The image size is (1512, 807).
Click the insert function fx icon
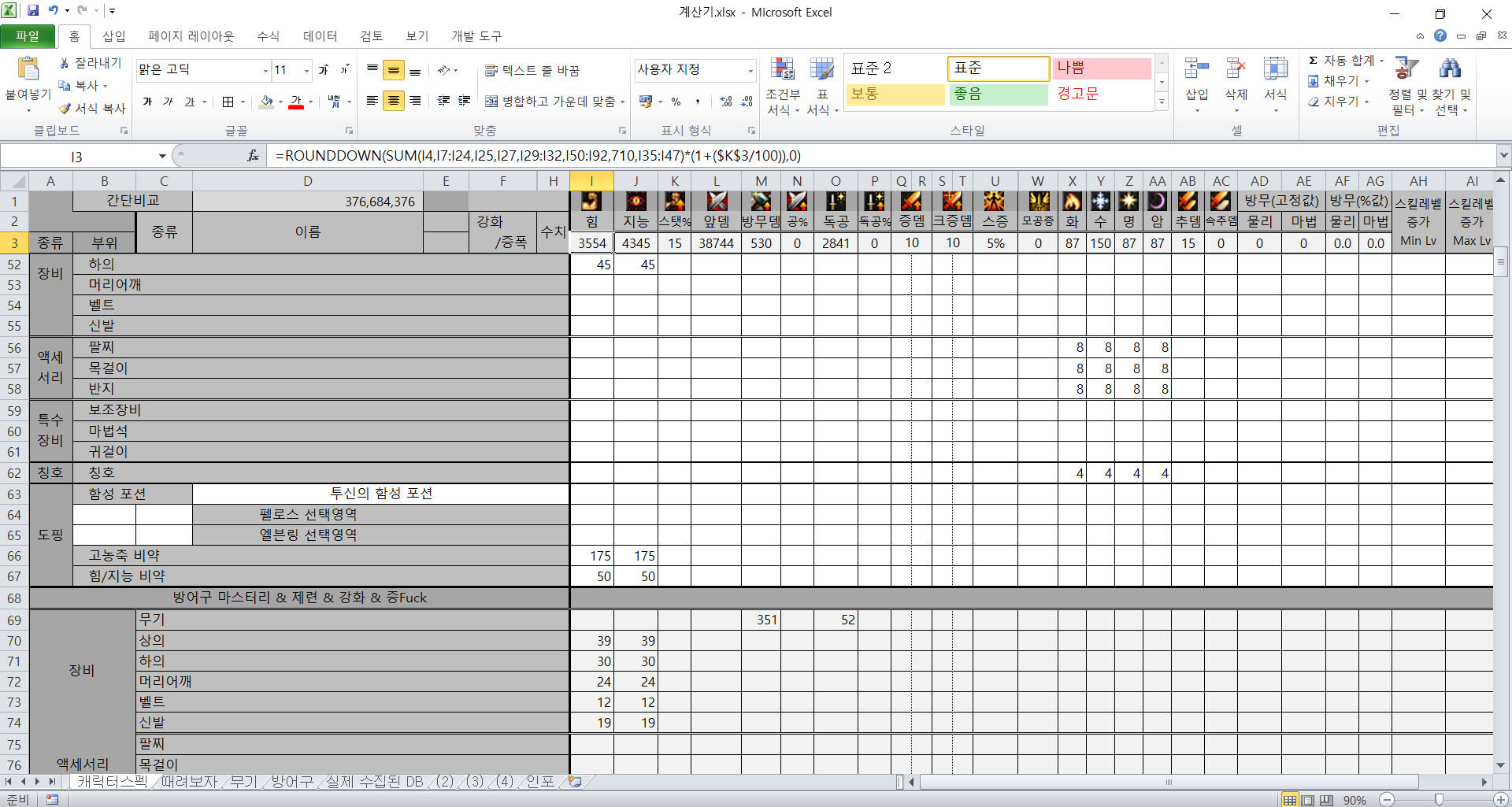click(x=253, y=156)
